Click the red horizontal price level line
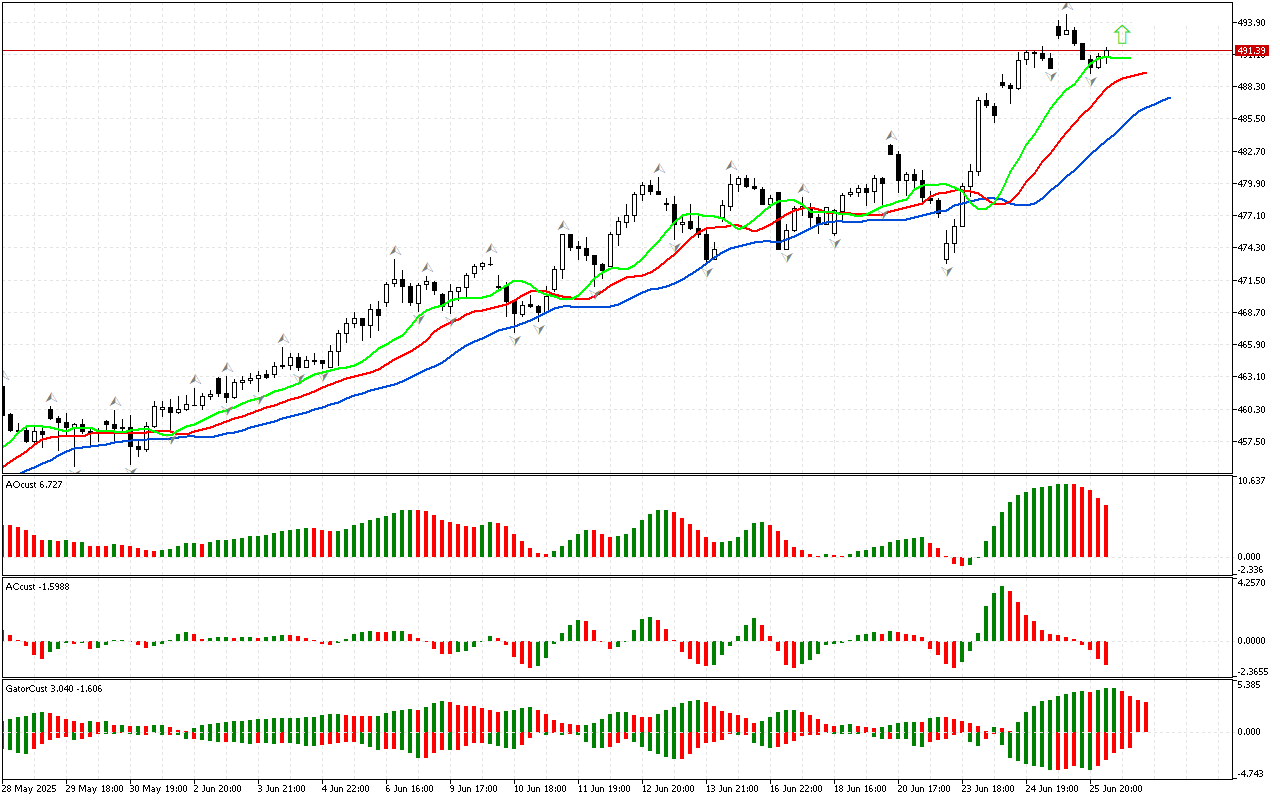Image resolution: width=1280 pixels, height=800 pixels. 600,50
